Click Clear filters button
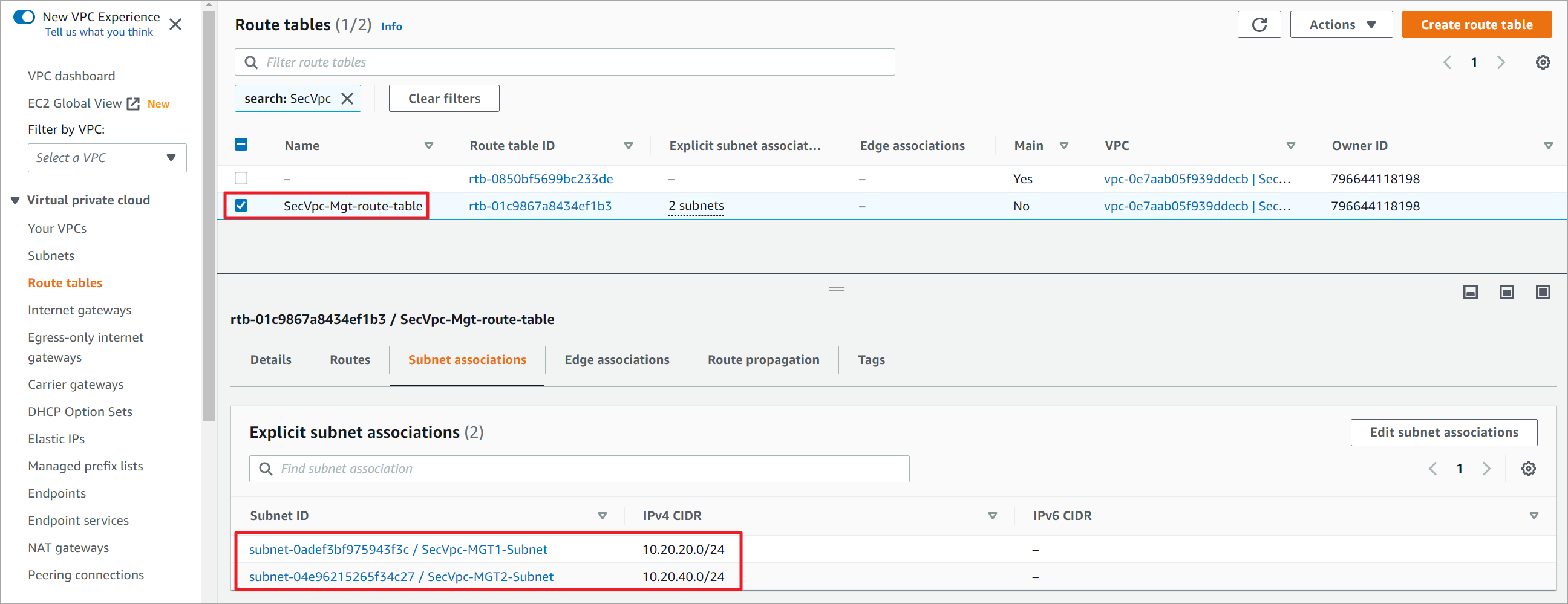This screenshot has width=1568, height=604. click(444, 99)
